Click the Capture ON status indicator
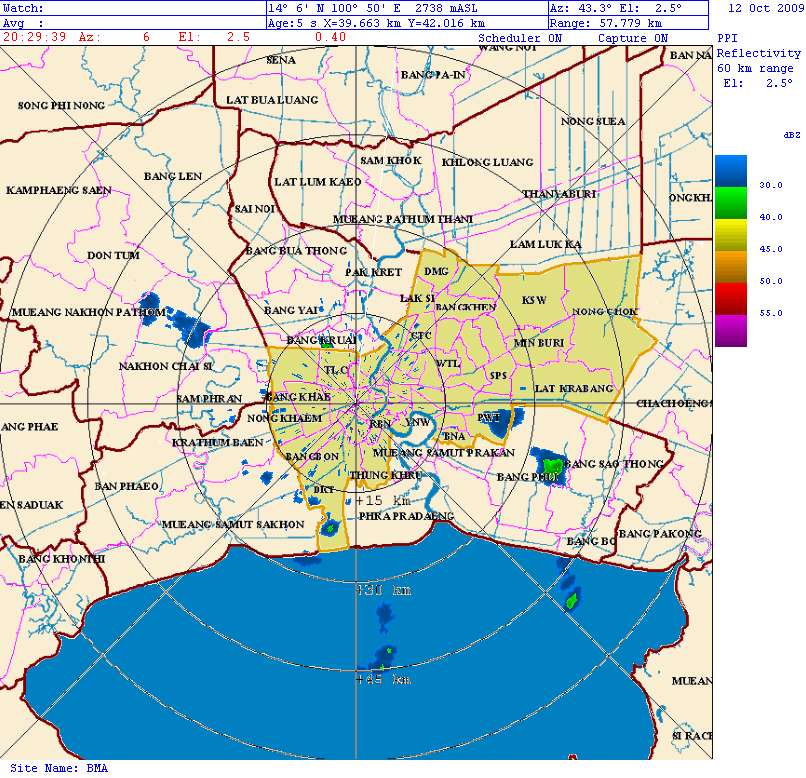The height and width of the screenshot is (778, 806). tap(632, 38)
